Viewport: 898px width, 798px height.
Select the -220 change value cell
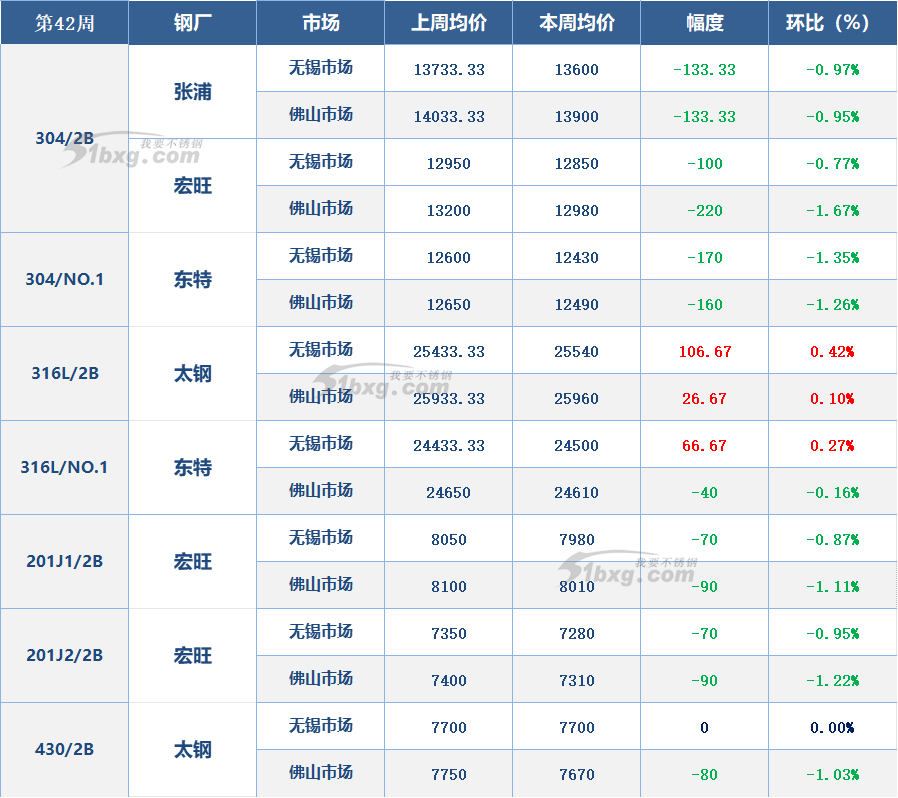coord(704,211)
